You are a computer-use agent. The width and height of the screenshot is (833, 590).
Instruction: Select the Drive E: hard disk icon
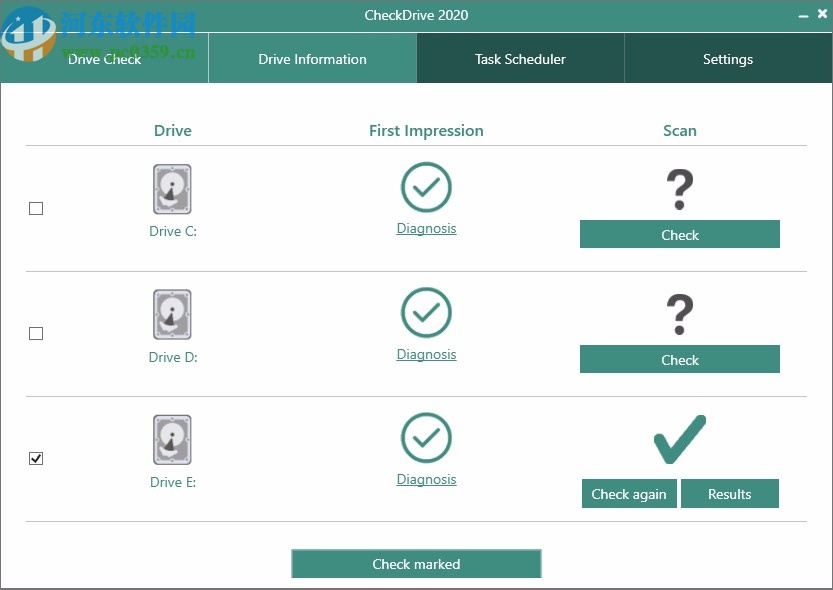[172, 439]
